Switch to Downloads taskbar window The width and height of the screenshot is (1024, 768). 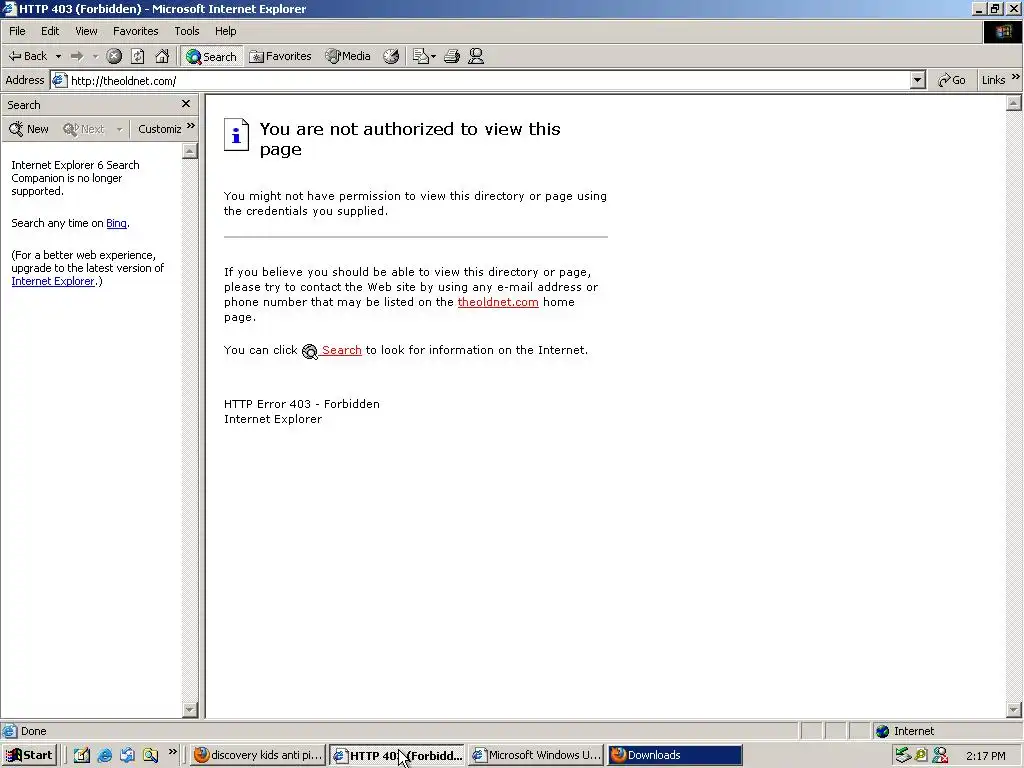click(x=675, y=755)
